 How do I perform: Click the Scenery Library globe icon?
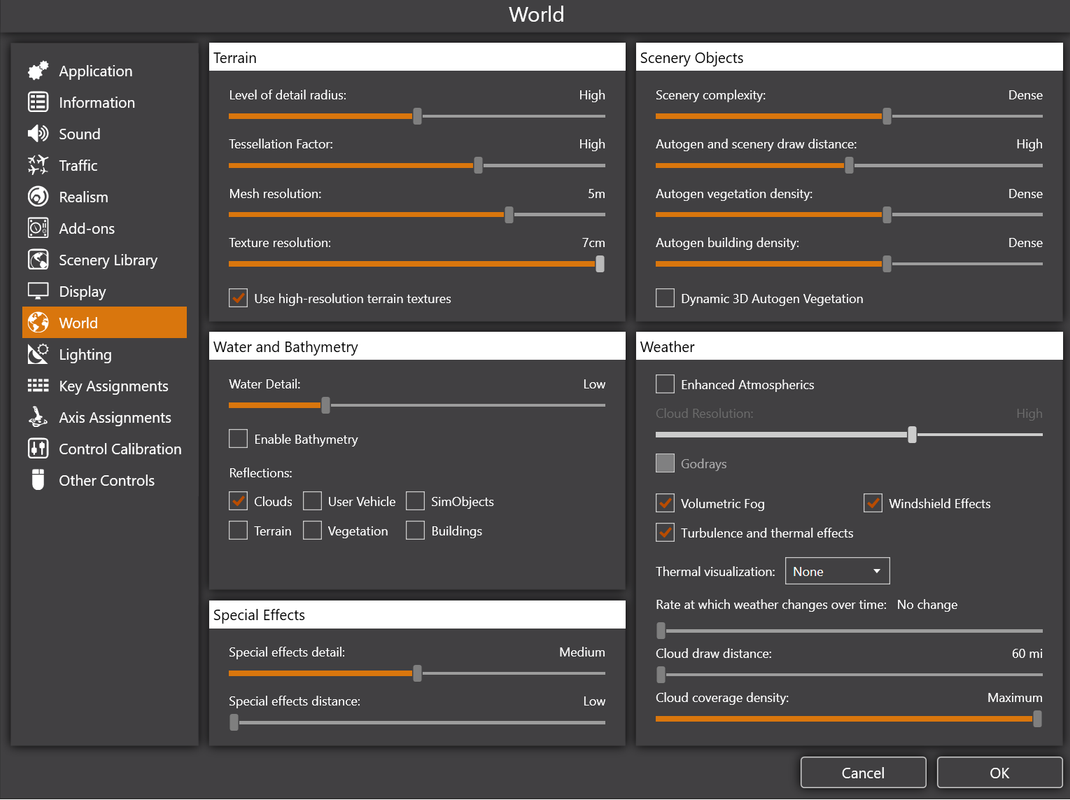tap(38, 259)
